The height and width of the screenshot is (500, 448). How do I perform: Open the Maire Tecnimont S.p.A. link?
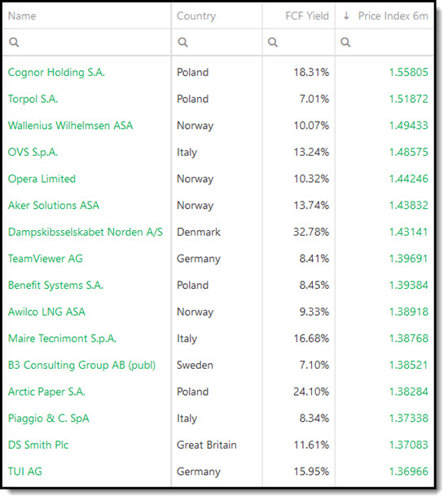tap(62, 339)
